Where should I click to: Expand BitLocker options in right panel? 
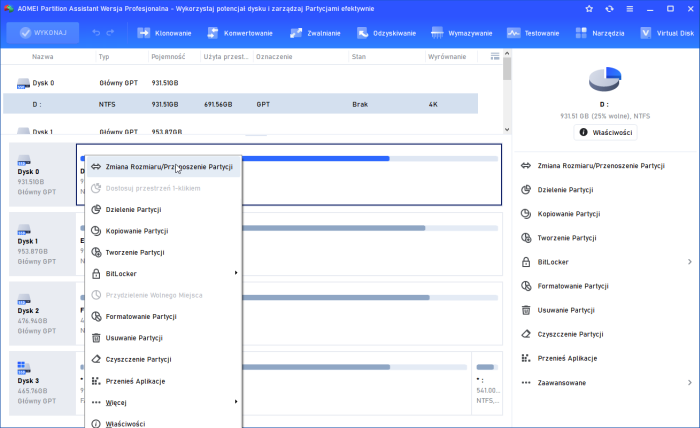pyautogui.click(x=689, y=262)
